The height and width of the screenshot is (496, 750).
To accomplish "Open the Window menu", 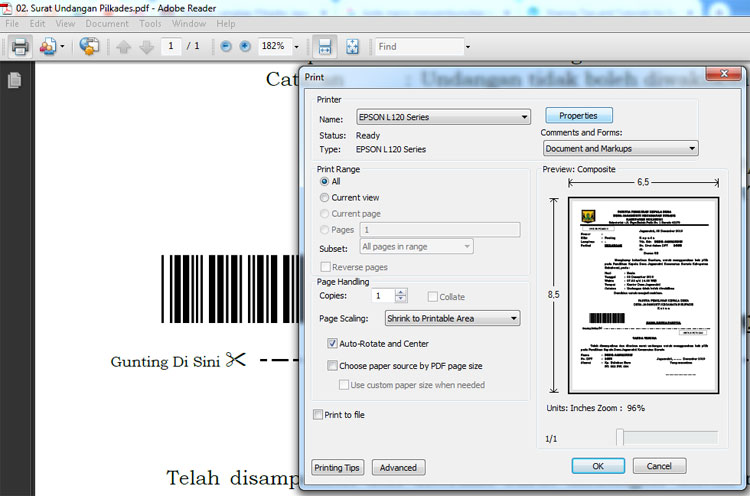I will [189, 23].
